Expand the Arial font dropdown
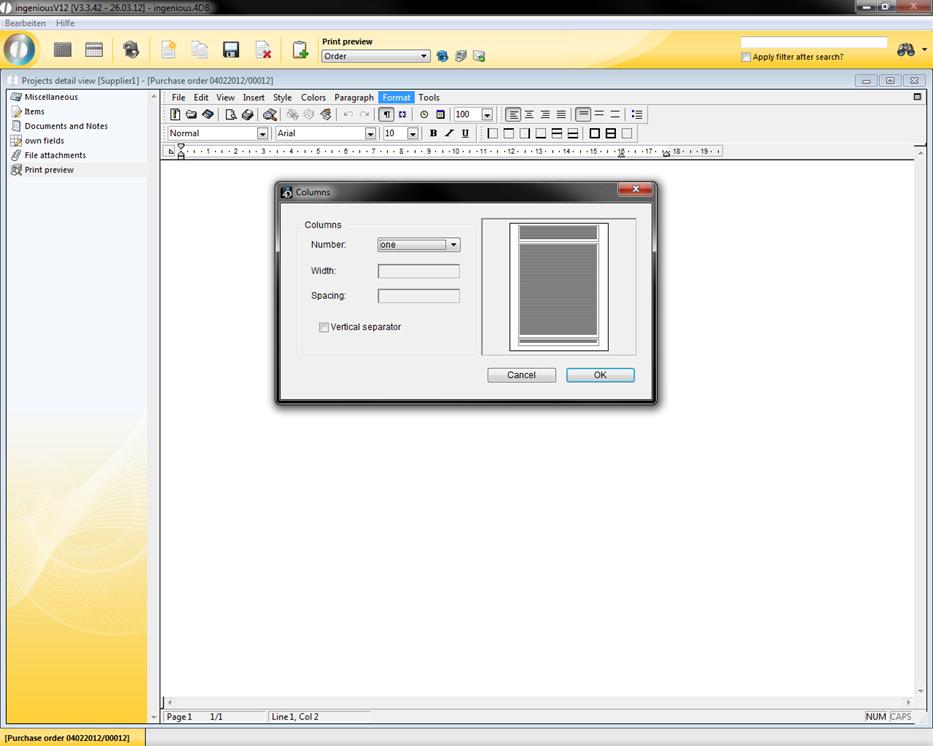933x746 pixels. tap(370, 134)
